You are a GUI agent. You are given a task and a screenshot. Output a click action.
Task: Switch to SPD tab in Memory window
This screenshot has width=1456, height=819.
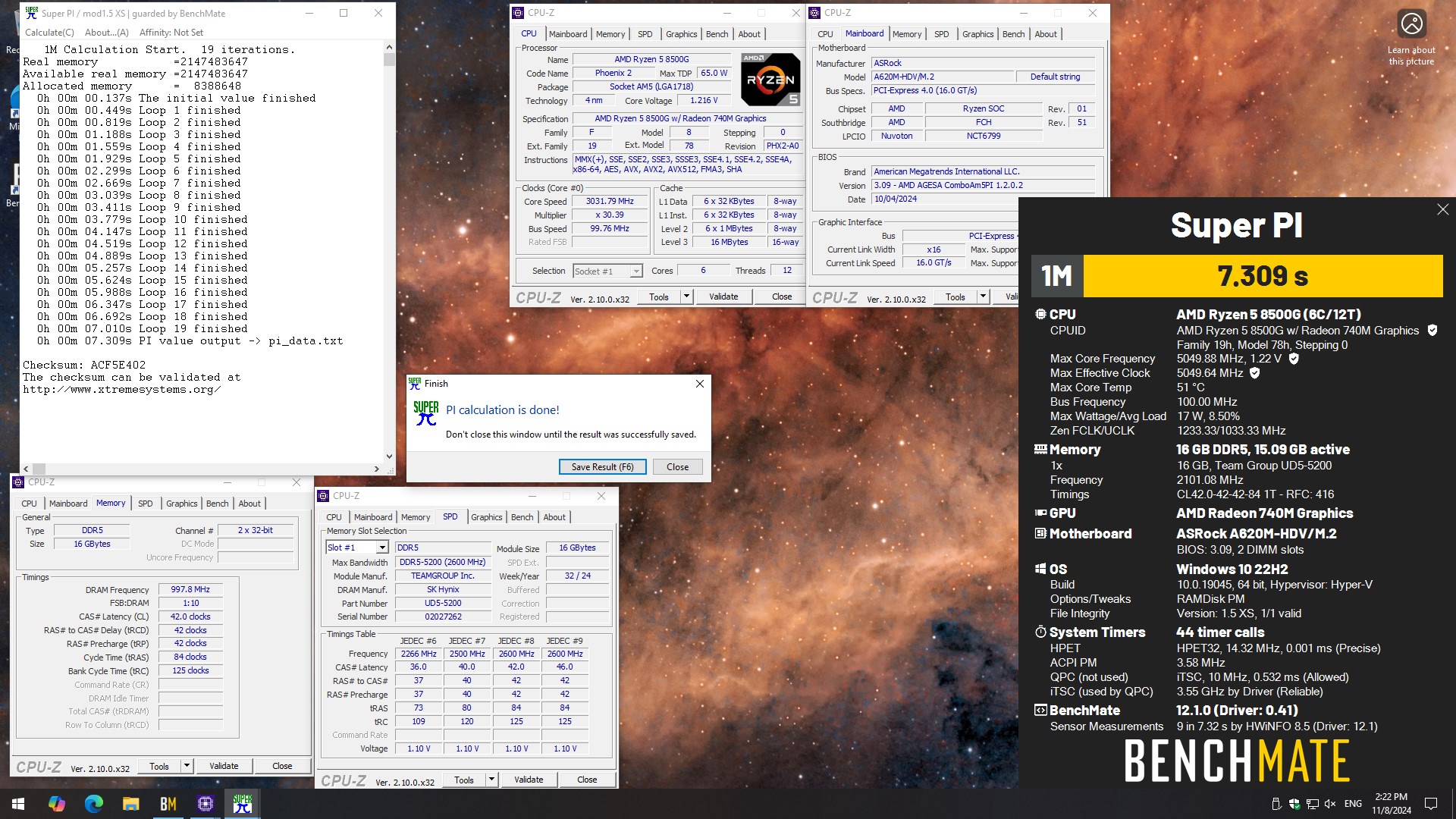coord(145,504)
